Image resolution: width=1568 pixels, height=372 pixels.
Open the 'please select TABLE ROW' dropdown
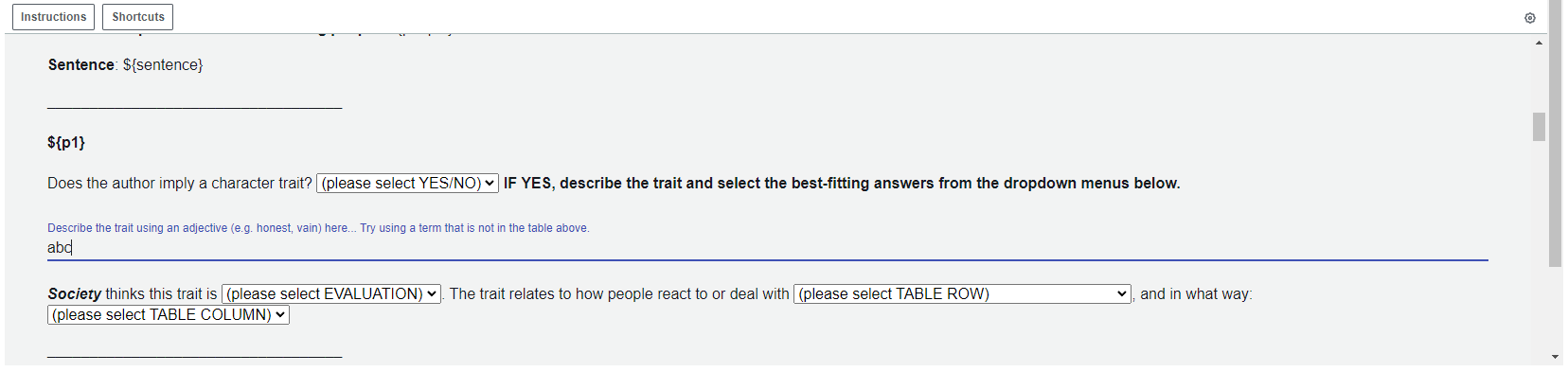[962, 294]
